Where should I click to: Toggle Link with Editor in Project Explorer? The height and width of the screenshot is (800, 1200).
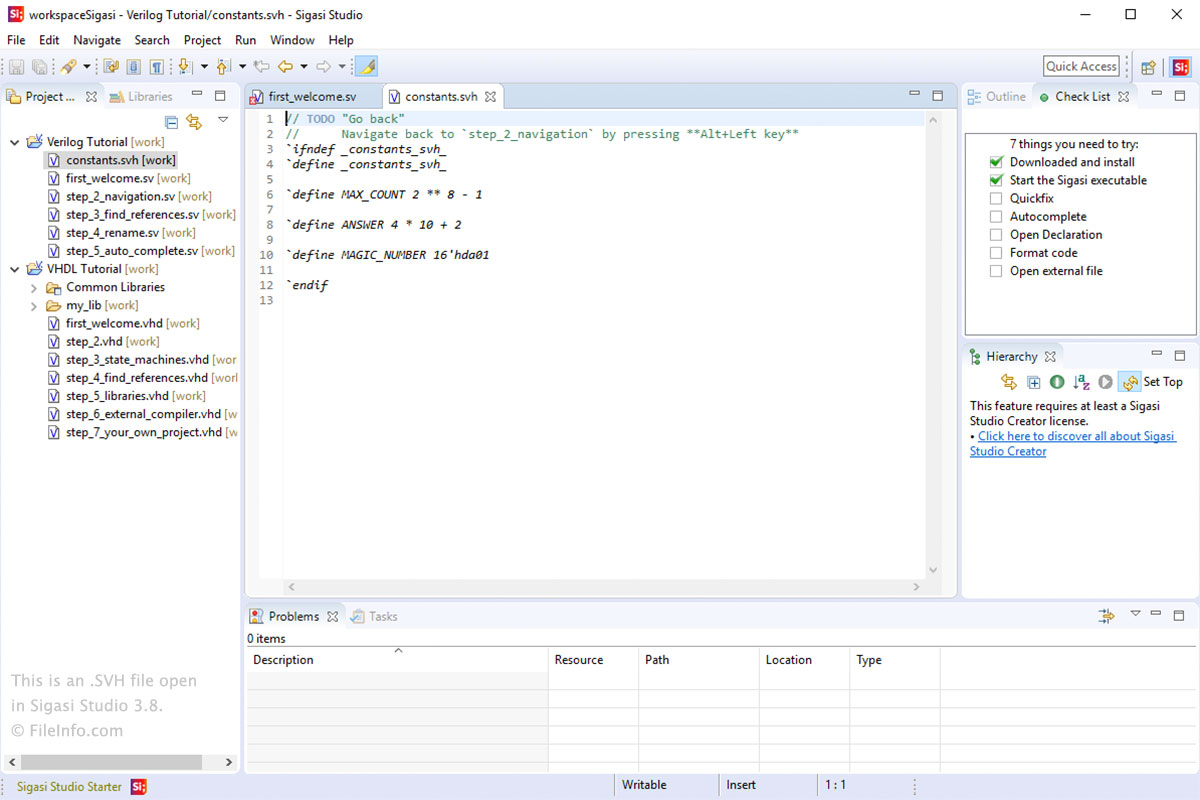(194, 121)
